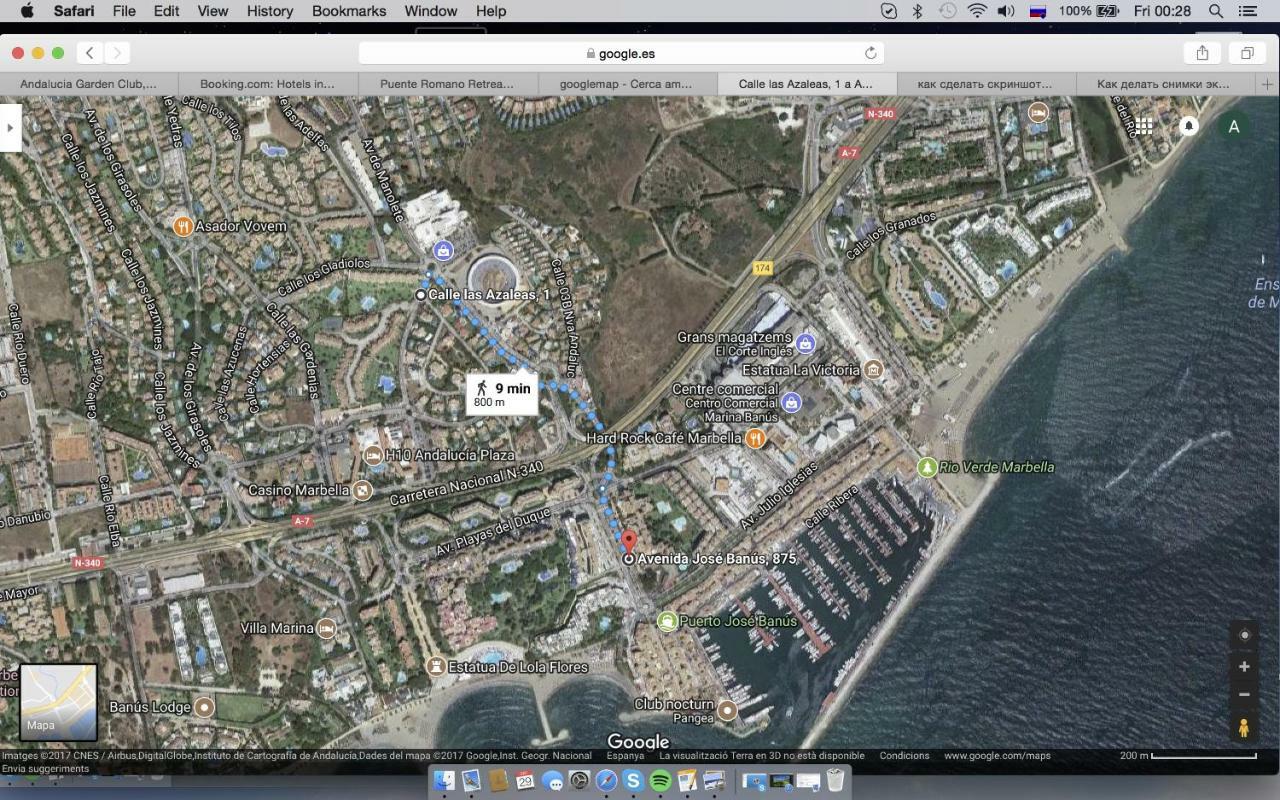Open the Edit menu
Viewport: 1280px width, 800px height.
(x=166, y=11)
